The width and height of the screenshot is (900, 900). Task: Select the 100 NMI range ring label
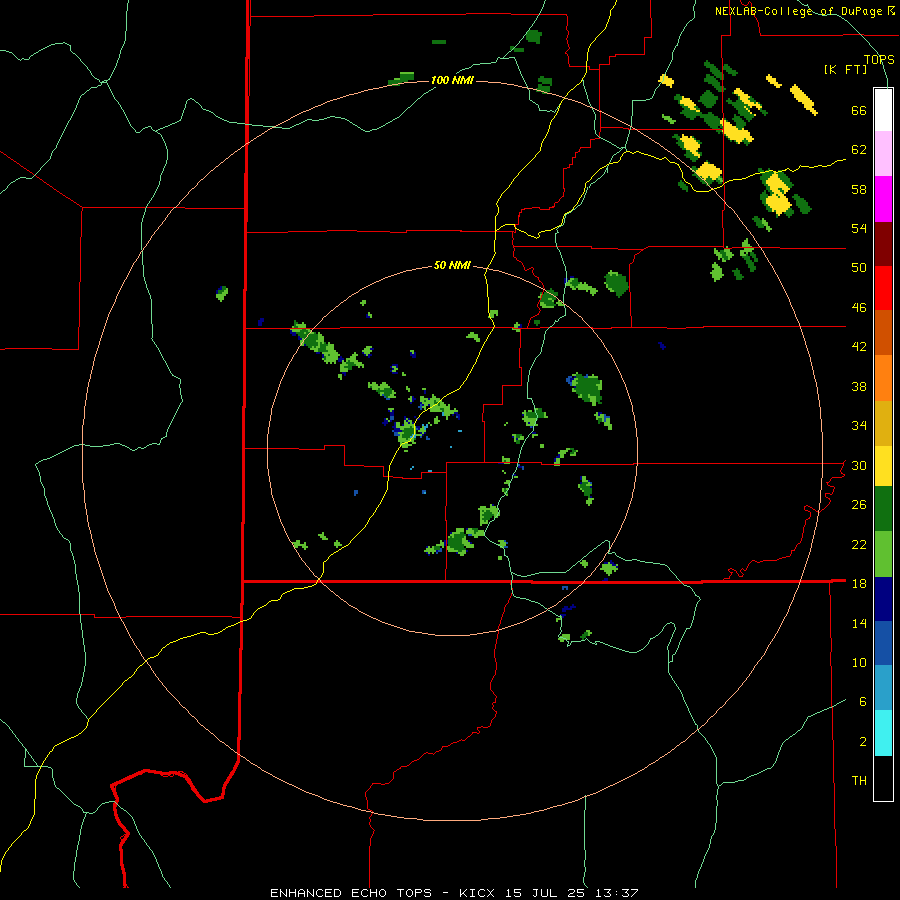452,80
